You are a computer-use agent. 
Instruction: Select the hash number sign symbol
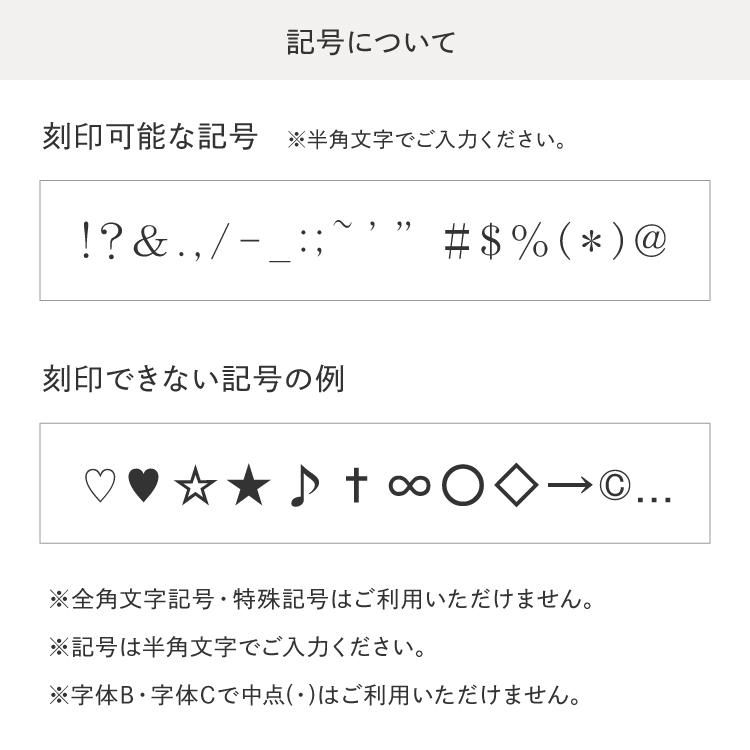click(x=456, y=242)
